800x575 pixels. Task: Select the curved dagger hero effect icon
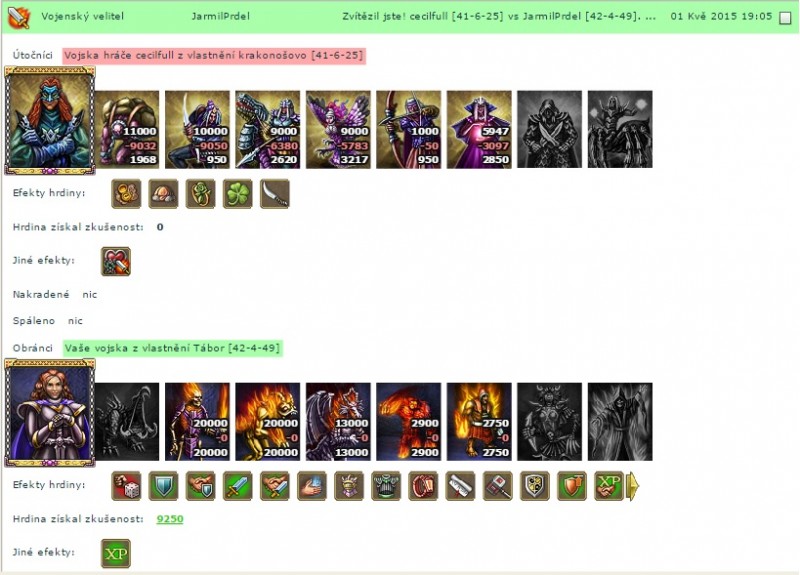[274, 194]
